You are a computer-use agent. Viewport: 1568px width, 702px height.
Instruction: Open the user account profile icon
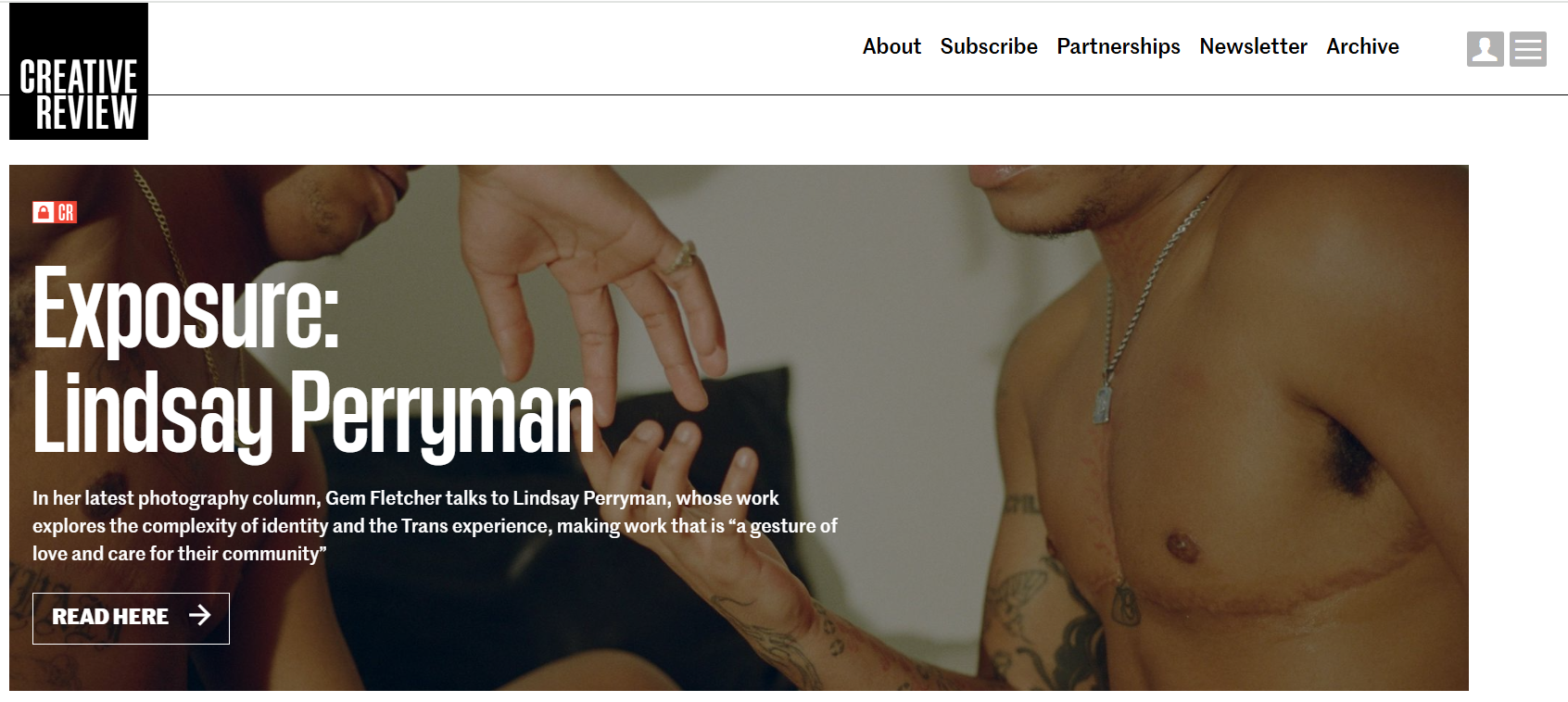point(1485,49)
